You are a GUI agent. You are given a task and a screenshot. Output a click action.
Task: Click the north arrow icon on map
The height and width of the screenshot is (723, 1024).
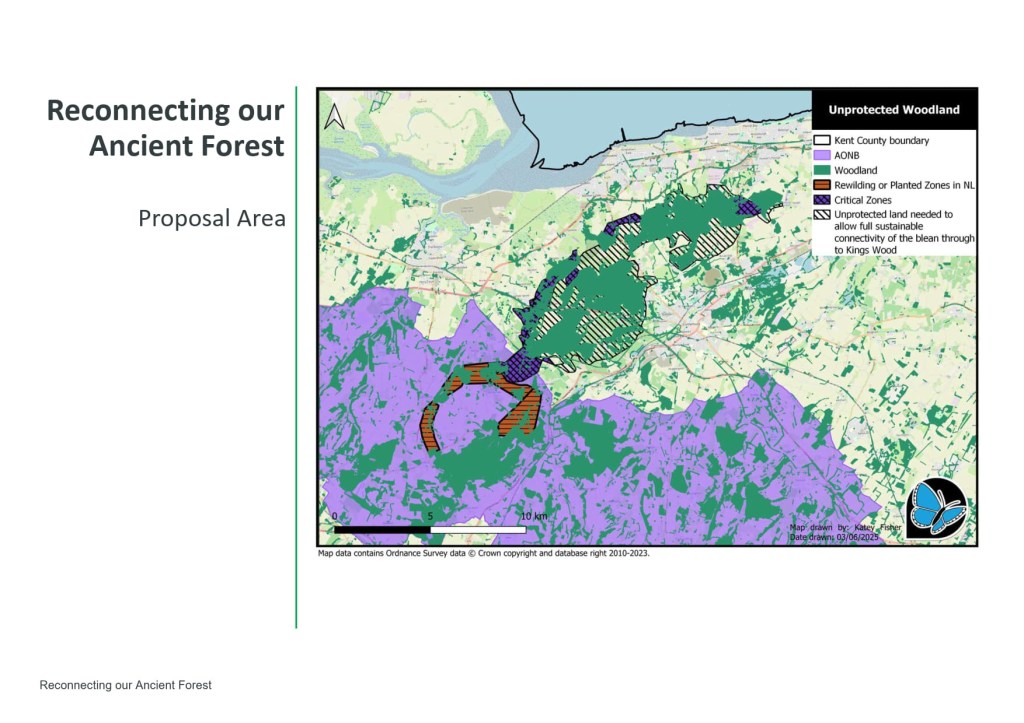pos(336,116)
